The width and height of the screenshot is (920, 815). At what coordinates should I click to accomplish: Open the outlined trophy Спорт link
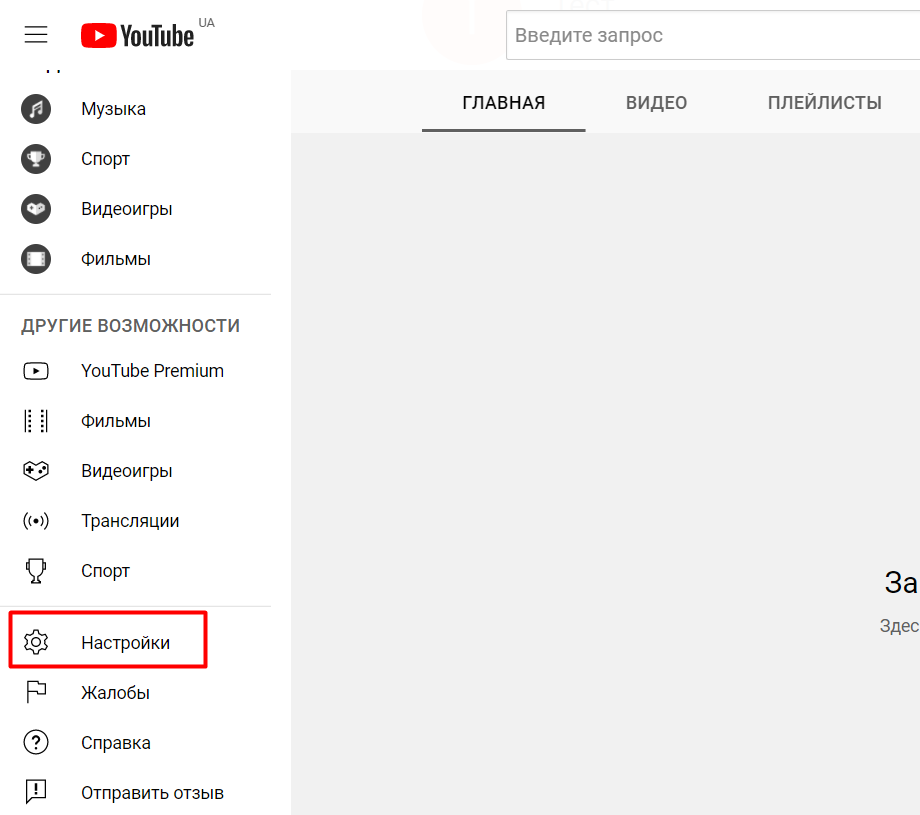[x=105, y=571]
